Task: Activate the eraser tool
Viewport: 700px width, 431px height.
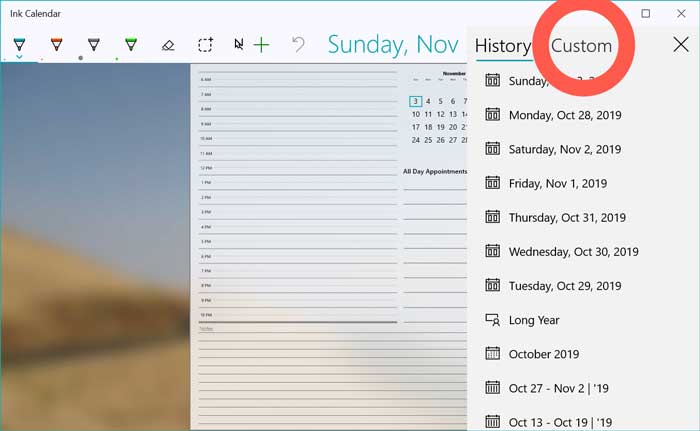Action: 168,45
